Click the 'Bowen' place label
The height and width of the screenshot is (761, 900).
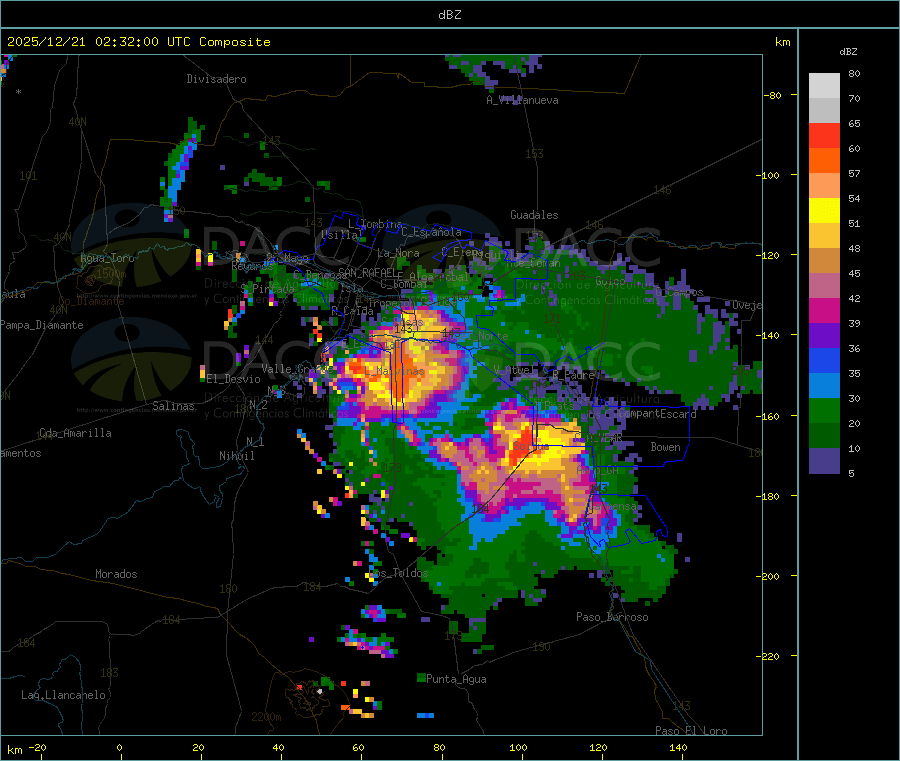[665, 447]
